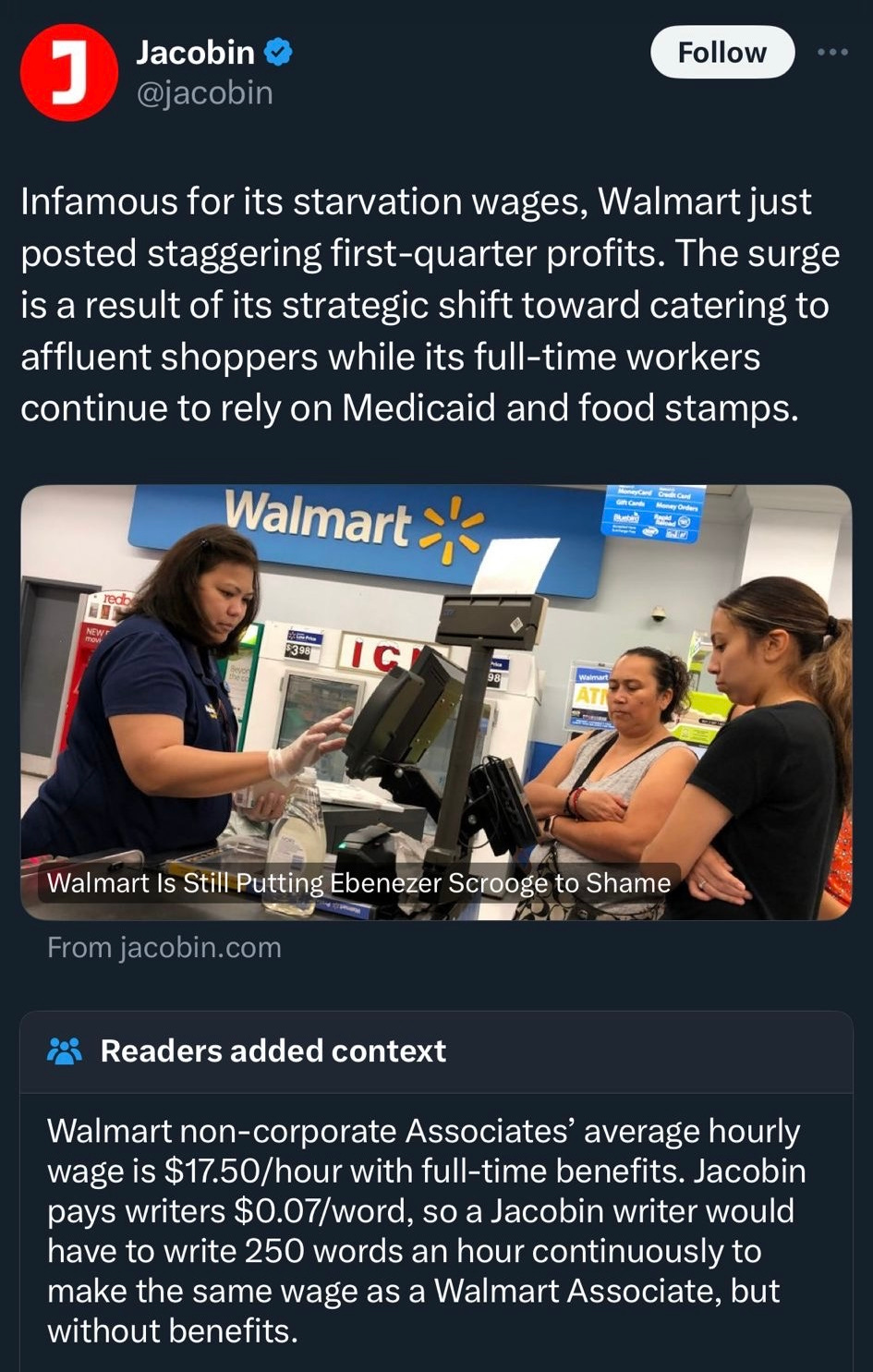Viewport: 873px width, 1372px height.
Task: Click the tweet text about Walmart profits
Action: point(430,305)
